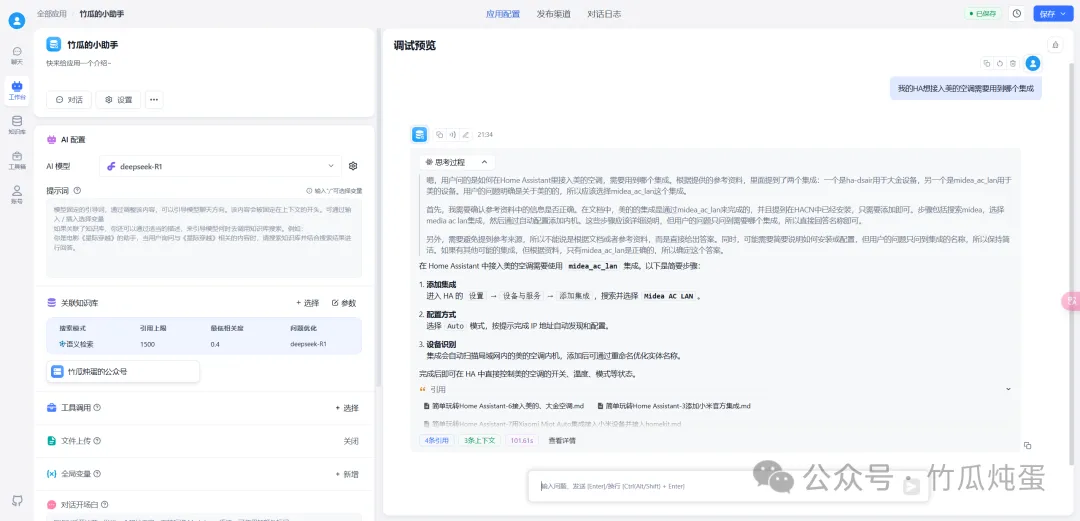
Task: Collapse the 思考过程 thinking section
Action: point(456,163)
